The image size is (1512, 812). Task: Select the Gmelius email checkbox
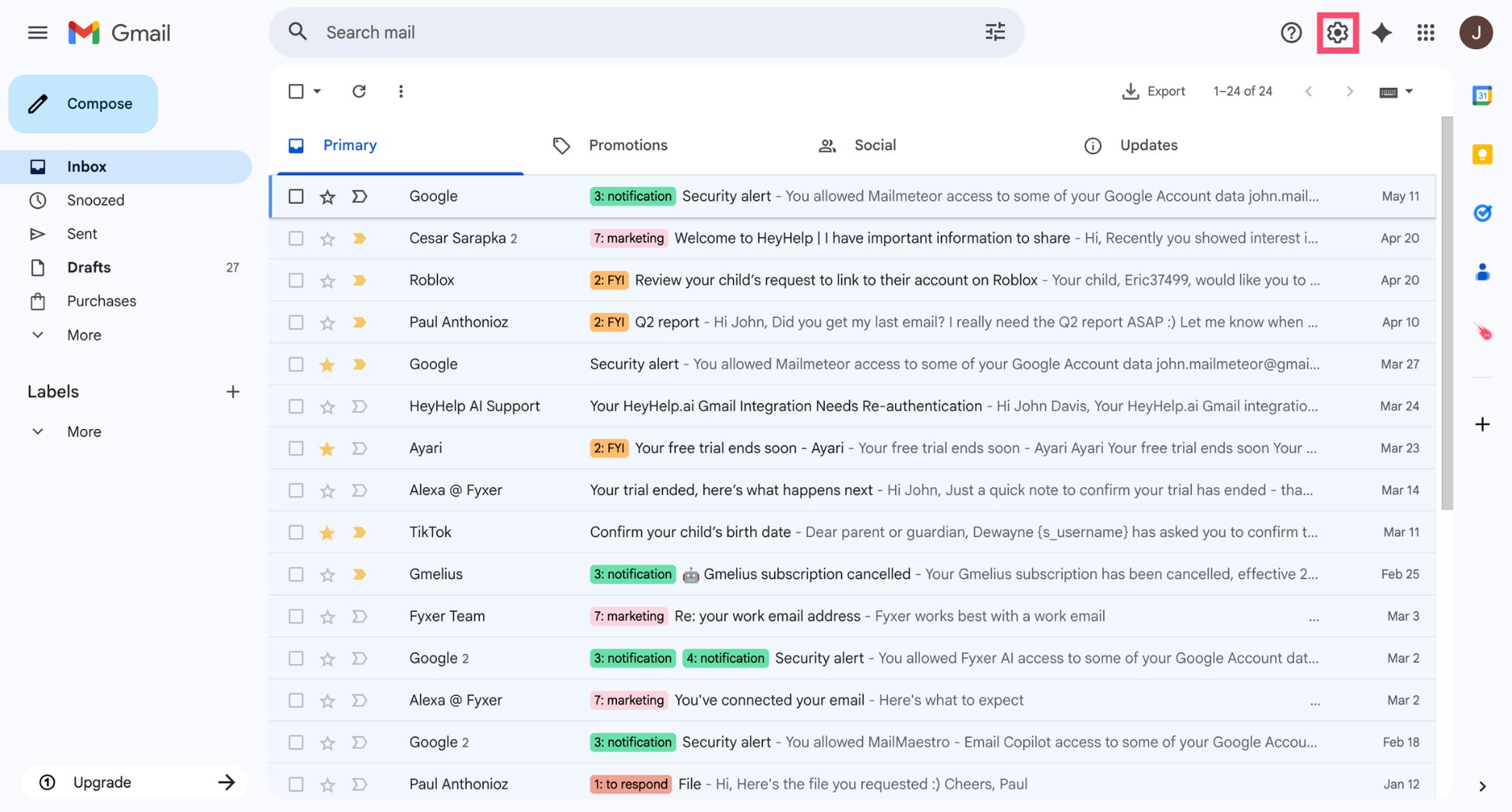[296, 575]
